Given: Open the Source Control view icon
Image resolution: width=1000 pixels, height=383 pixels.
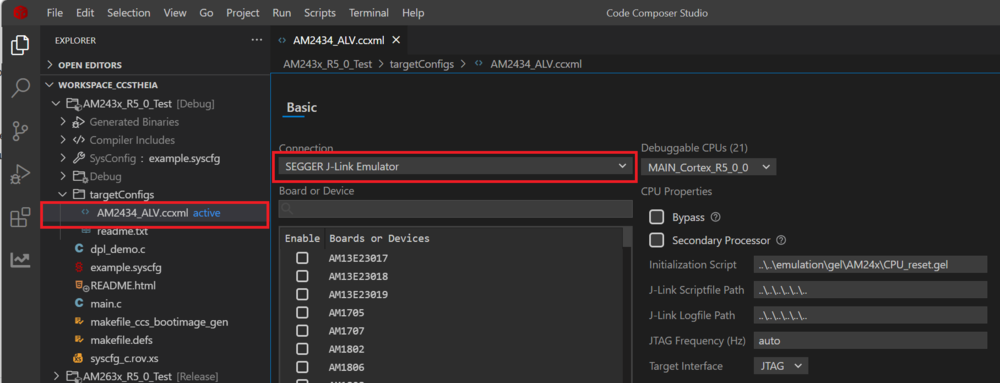Looking at the screenshot, I should tap(20, 131).
